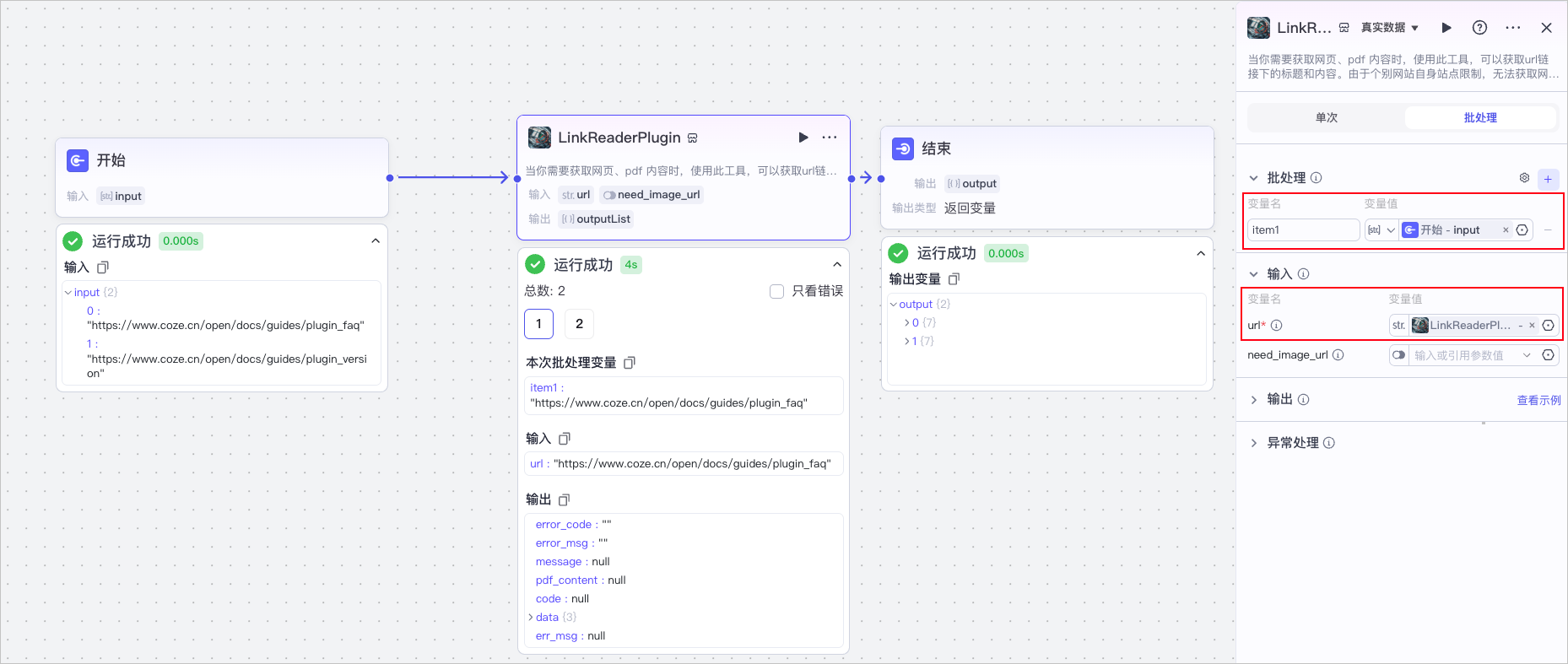
Task: Open 批处理 settings gear
Action: coord(1524,178)
